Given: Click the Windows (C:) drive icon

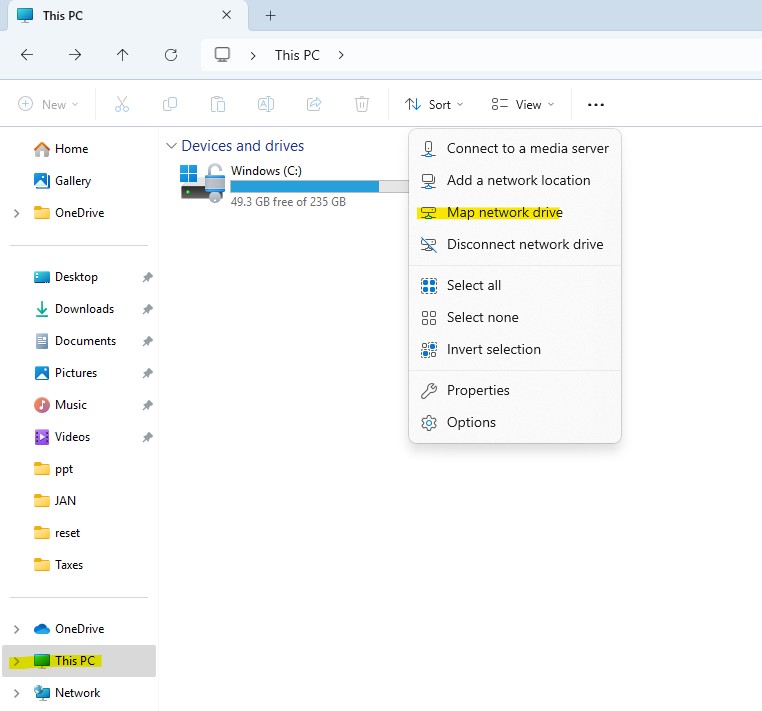Looking at the screenshot, I should tap(203, 183).
